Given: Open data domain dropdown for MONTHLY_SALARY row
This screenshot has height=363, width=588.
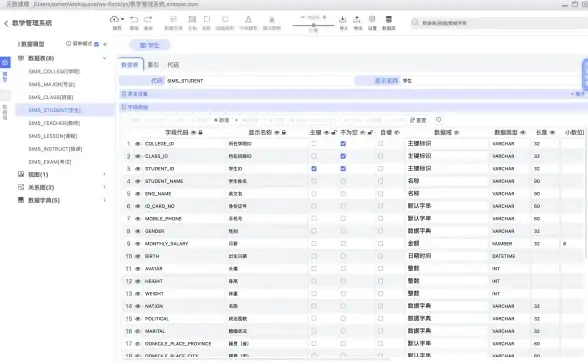Looking at the screenshot, I should tap(446, 244).
